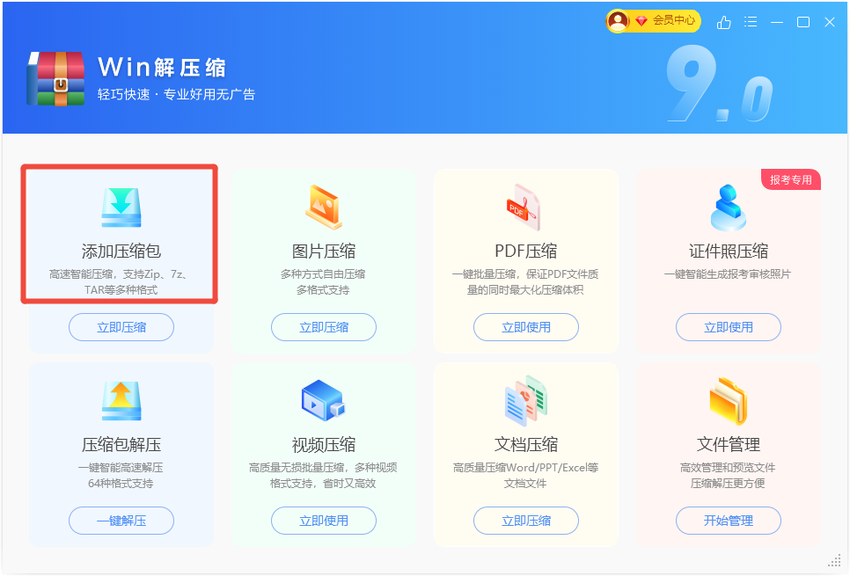850x576 pixels.
Task: Click the 开始管理 button
Action: coord(728,521)
